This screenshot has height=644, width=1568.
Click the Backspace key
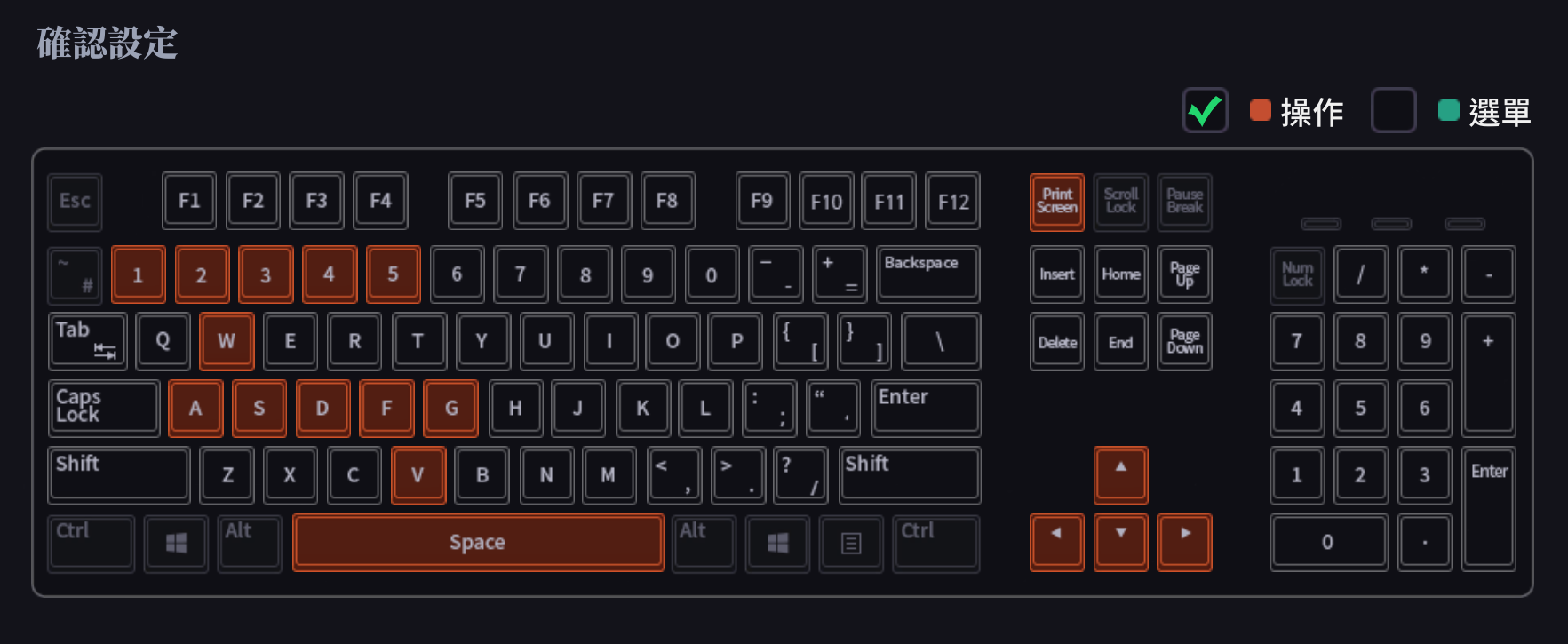coord(927,274)
